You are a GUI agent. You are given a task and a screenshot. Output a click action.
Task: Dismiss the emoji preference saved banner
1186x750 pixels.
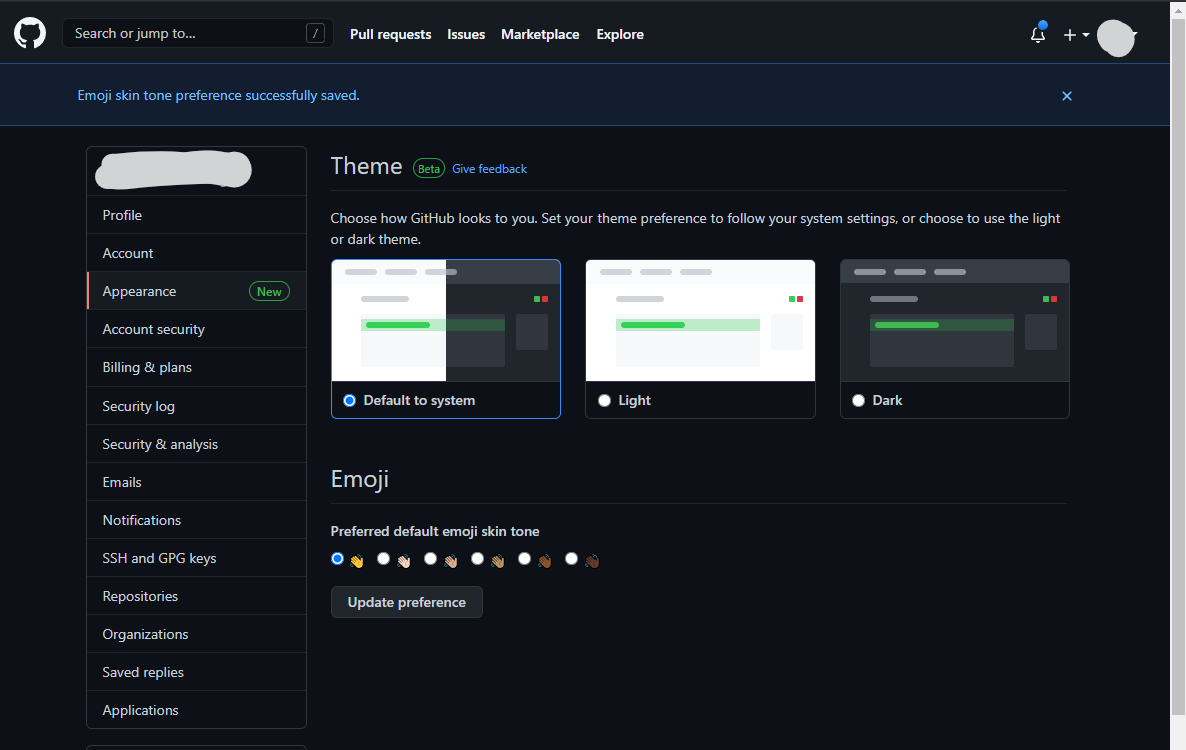pos(1066,96)
